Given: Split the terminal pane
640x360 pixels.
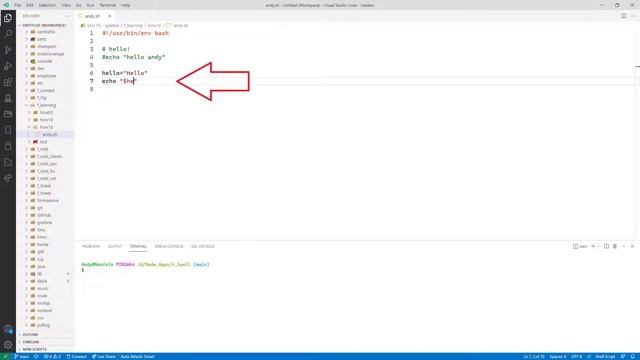Looking at the screenshot, I should (x=606, y=246).
